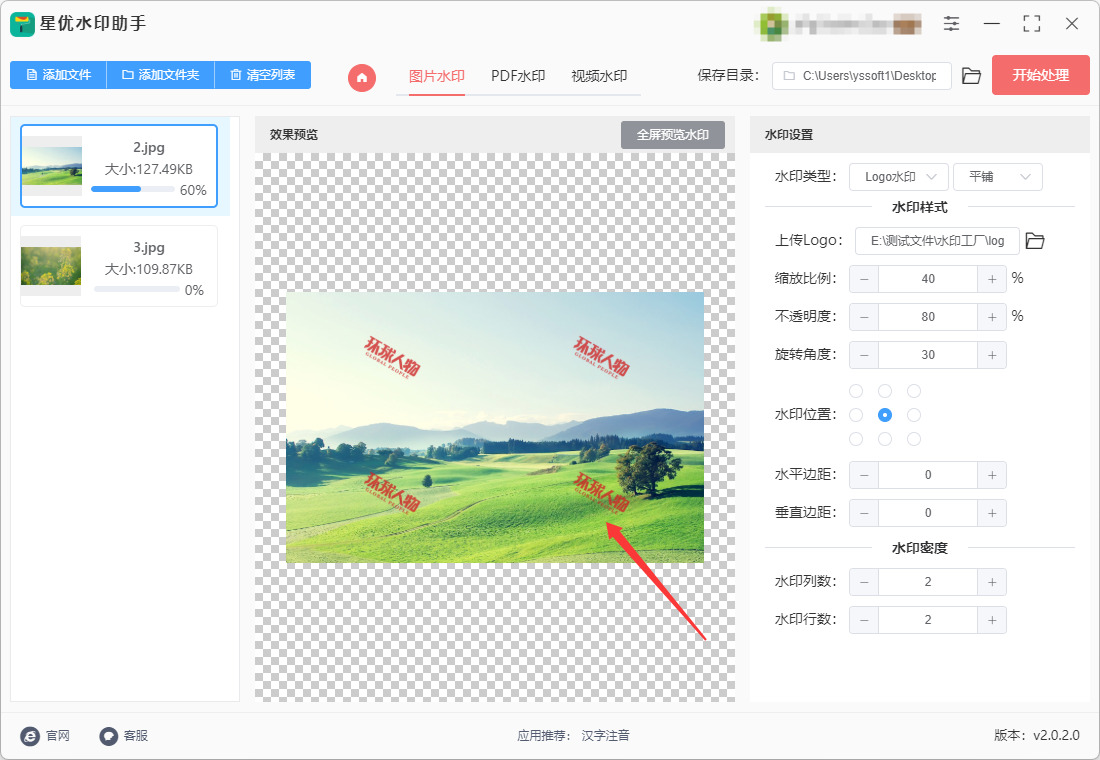Select top-center watermark position radio
Image resolution: width=1100 pixels, height=760 pixels.
tap(885, 391)
